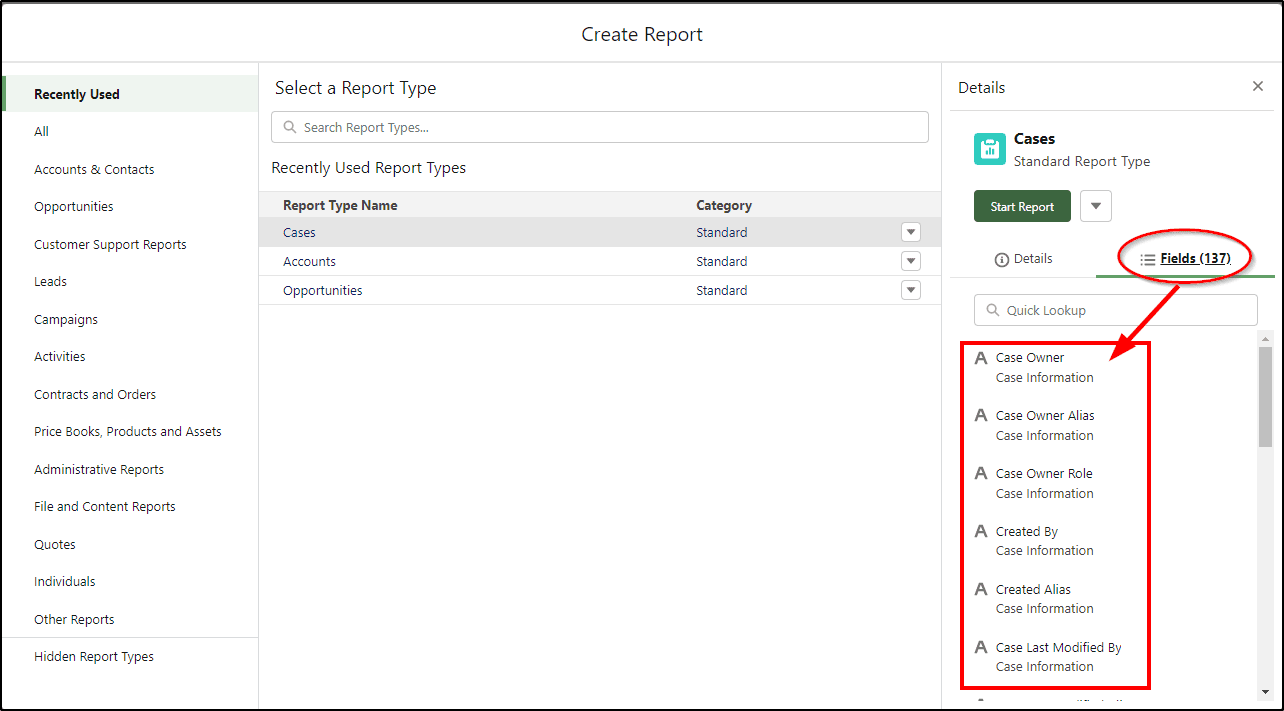
Task: Open the dropdown for the Opportunities row
Action: [x=910, y=290]
